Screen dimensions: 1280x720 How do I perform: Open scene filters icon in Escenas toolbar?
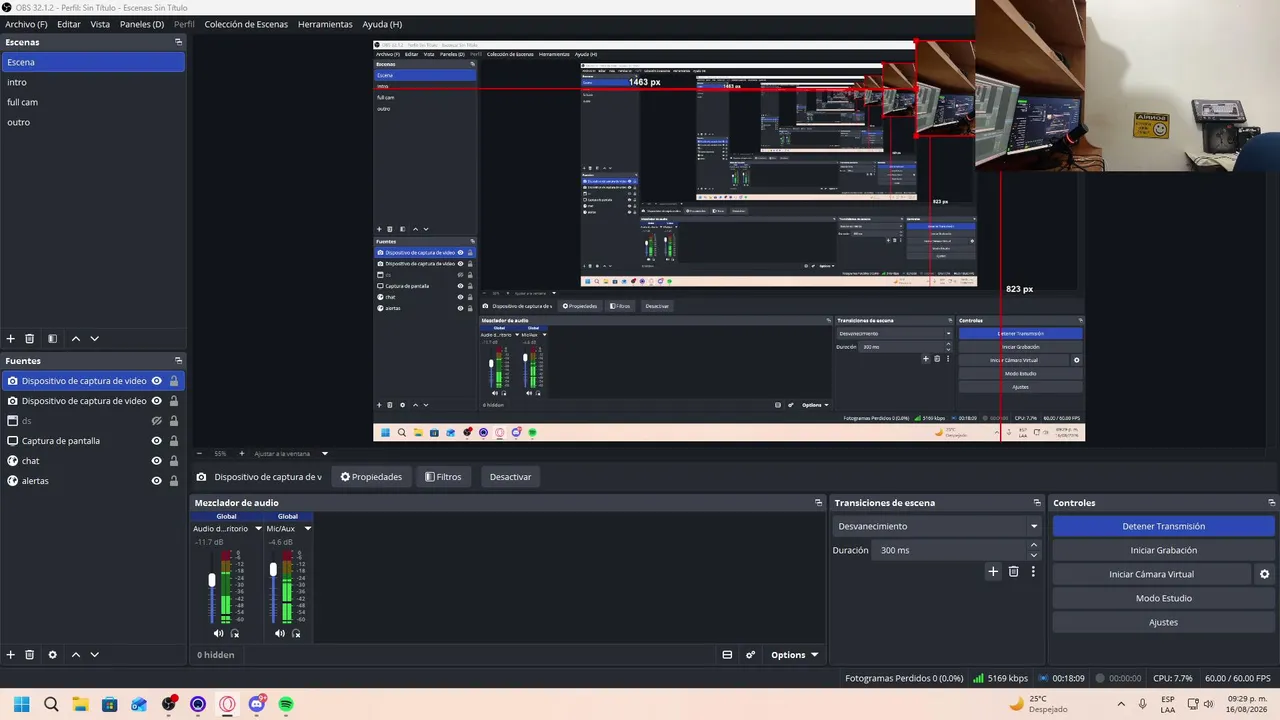[x=52, y=339]
